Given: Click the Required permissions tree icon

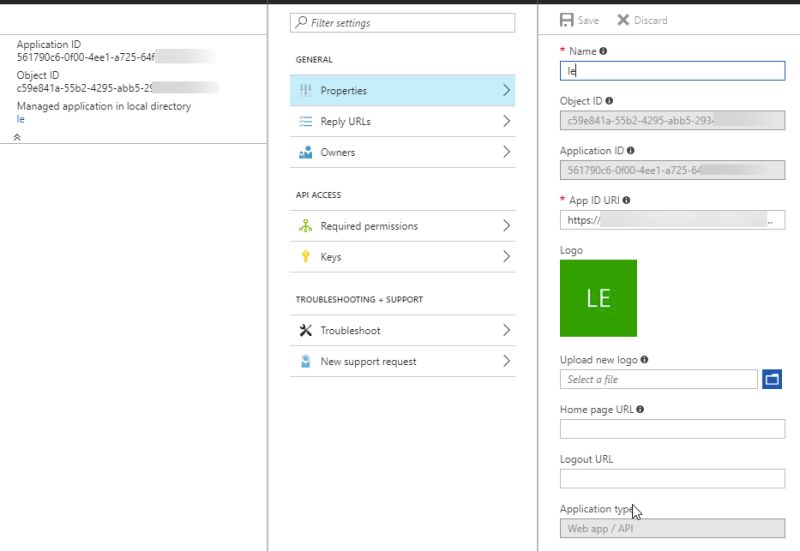Looking at the screenshot, I should click(306, 226).
